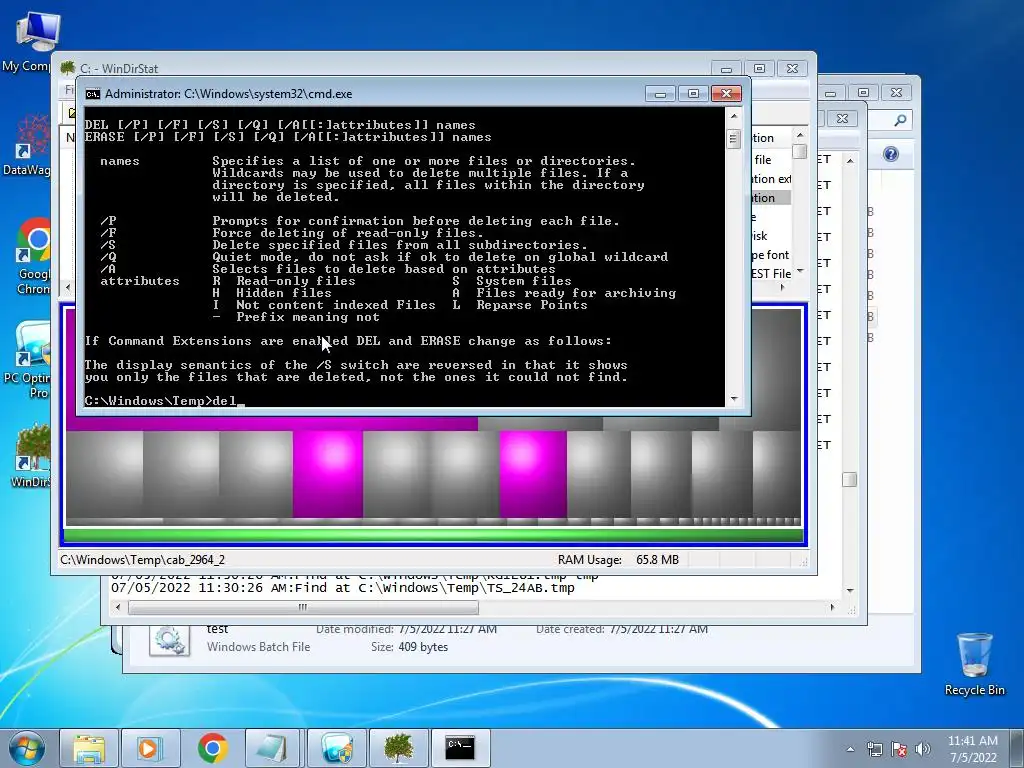Click the log window's horizontal scroll left arrow
This screenshot has width=1024, height=768.
click(118, 607)
